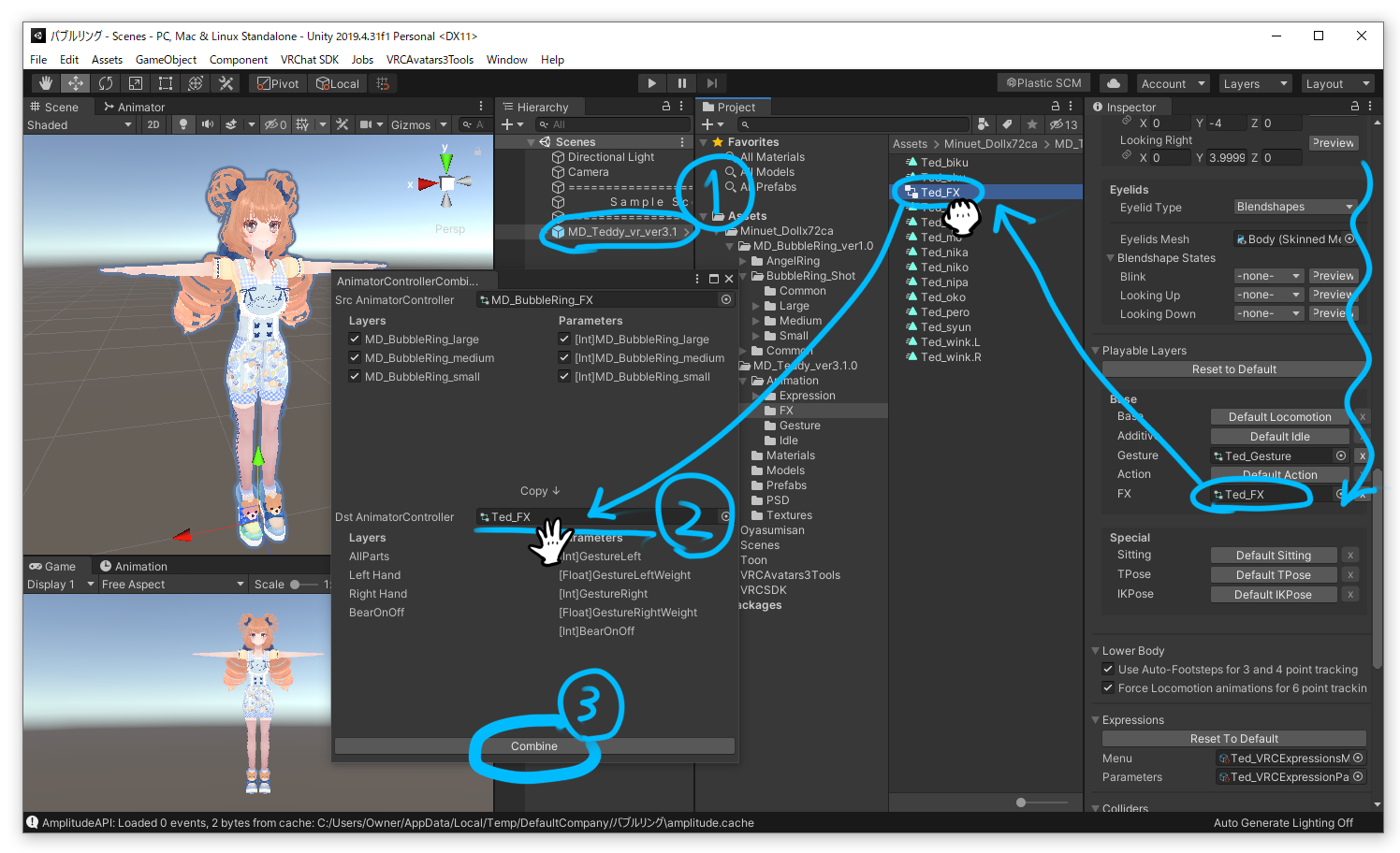Close the AnimatorControllerCombiner window
This screenshot has width=1400, height=853.
pyautogui.click(x=729, y=279)
